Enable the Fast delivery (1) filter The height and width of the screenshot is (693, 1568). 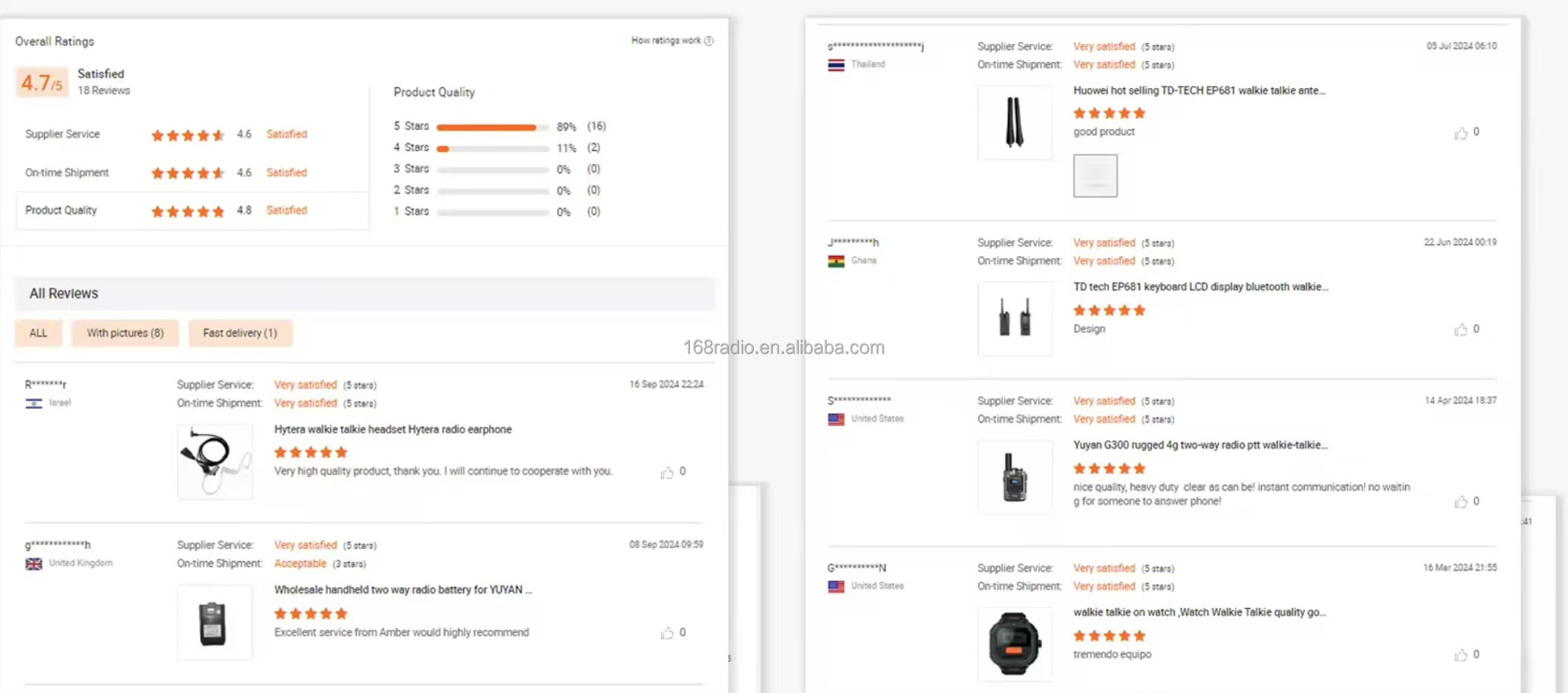pyautogui.click(x=240, y=333)
